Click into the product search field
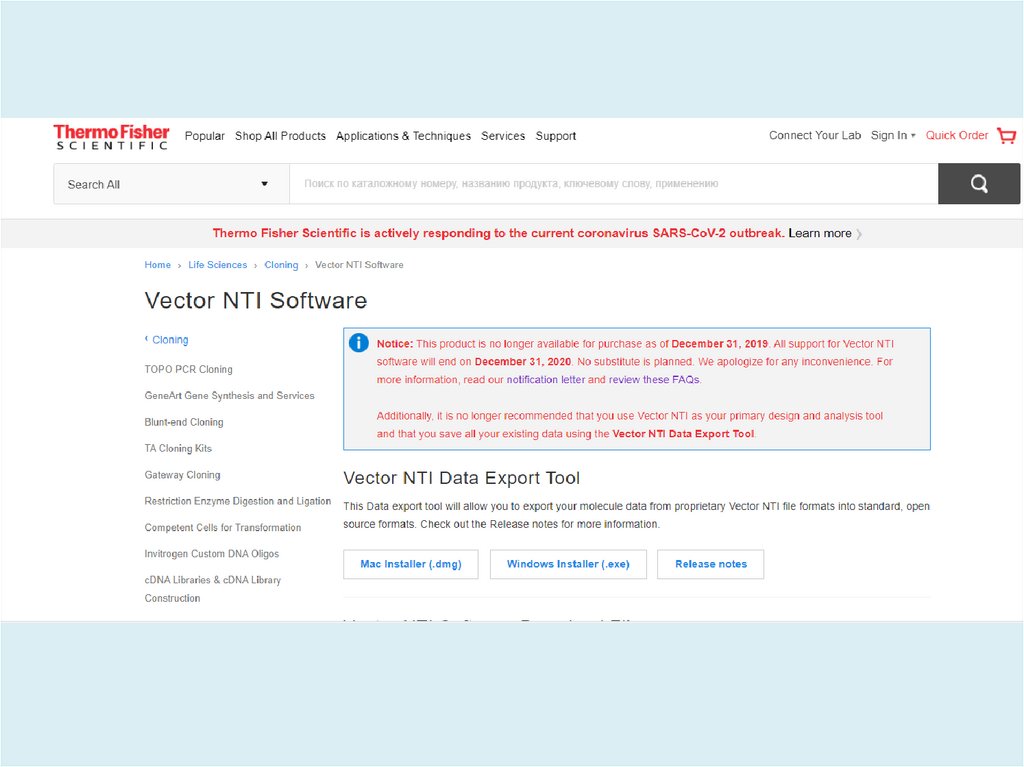The height and width of the screenshot is (767, 1024). tap(614, 184)
